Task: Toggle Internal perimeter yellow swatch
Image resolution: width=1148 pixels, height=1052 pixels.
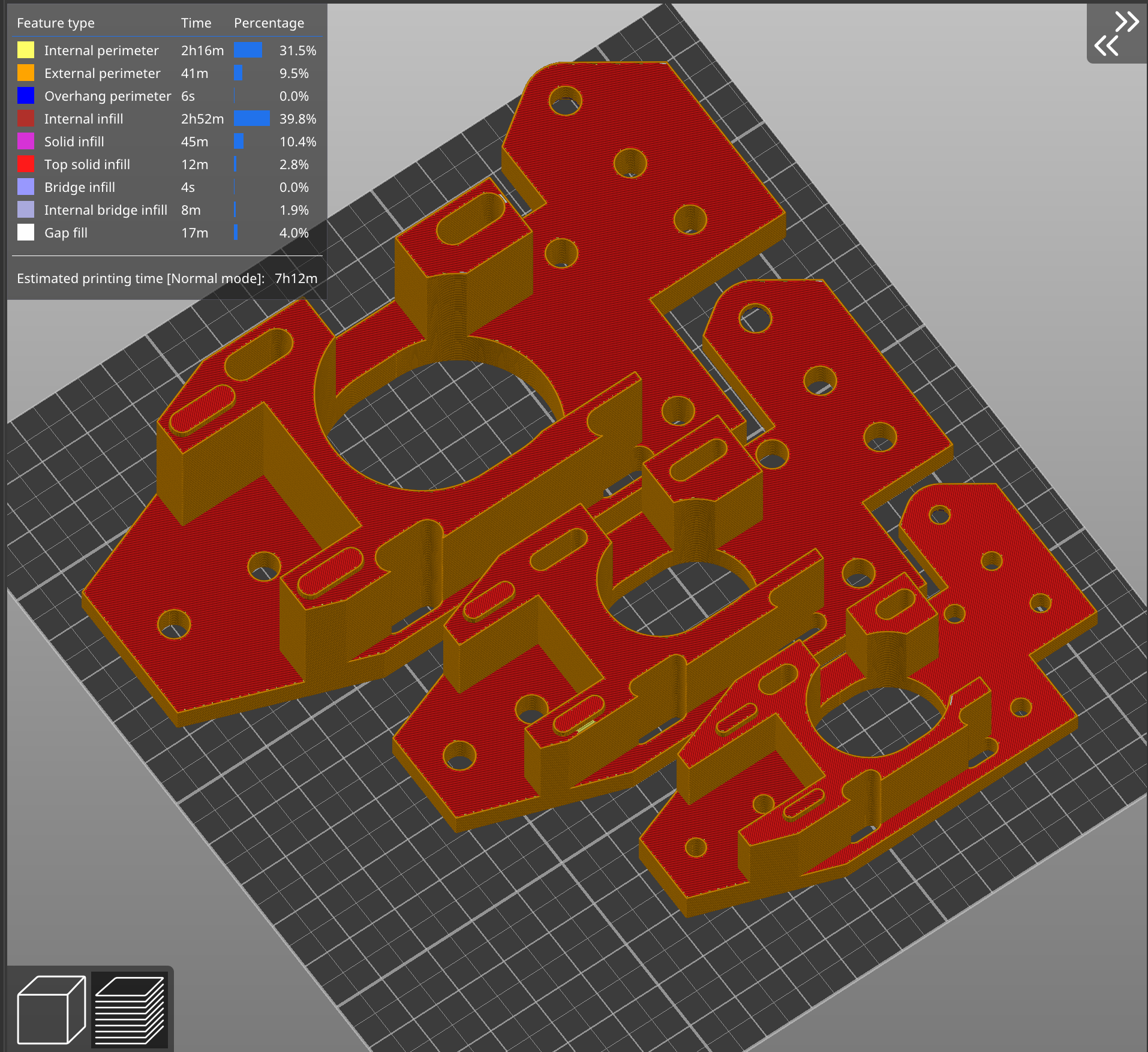Action: point(26,50)
